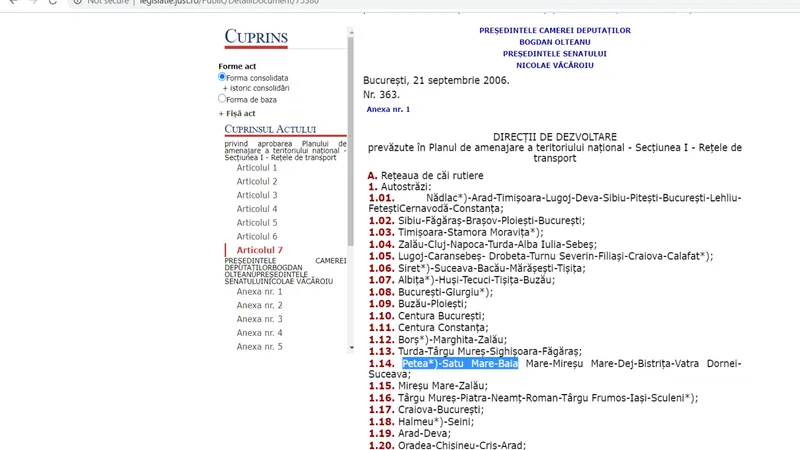Select the highlighted Articolul 7 entry

(x=259, y=249)
